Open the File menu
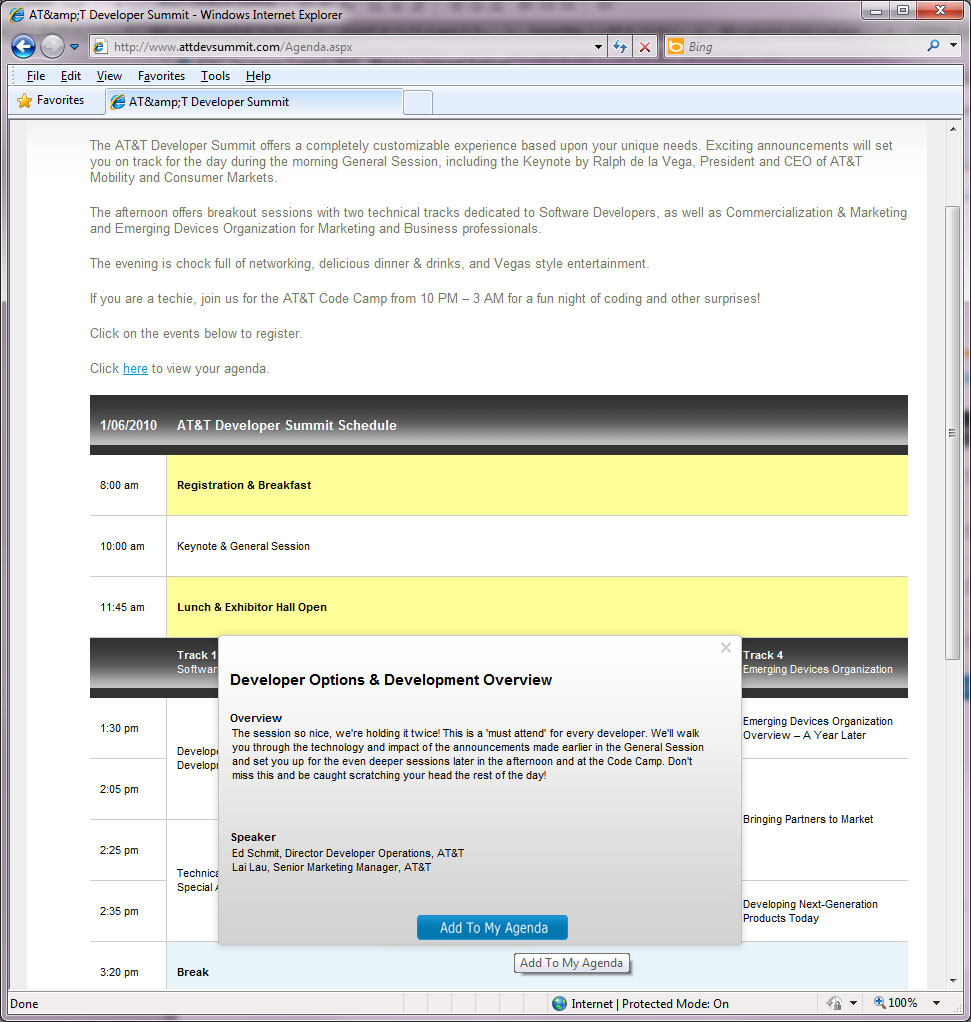The height and width of the screenshot is (1022, 971). (x=36, y=76)
